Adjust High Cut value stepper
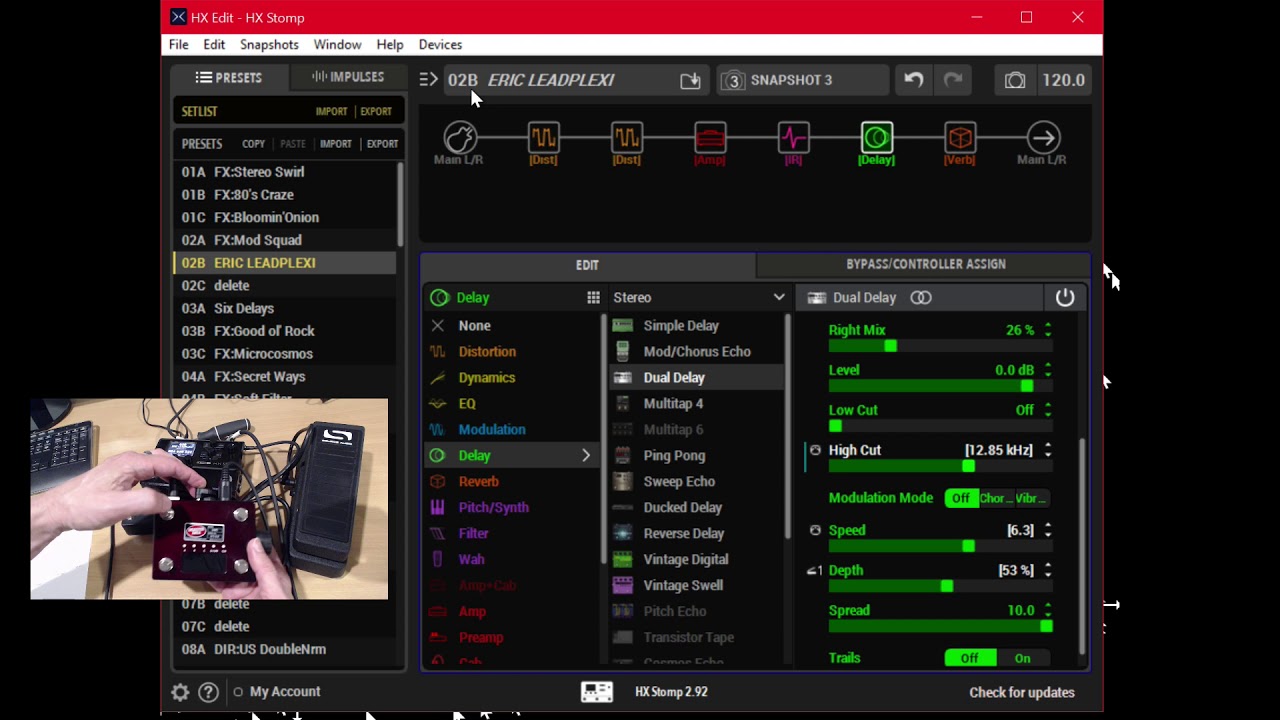 pyautogui.click(x=1047, y=450)
